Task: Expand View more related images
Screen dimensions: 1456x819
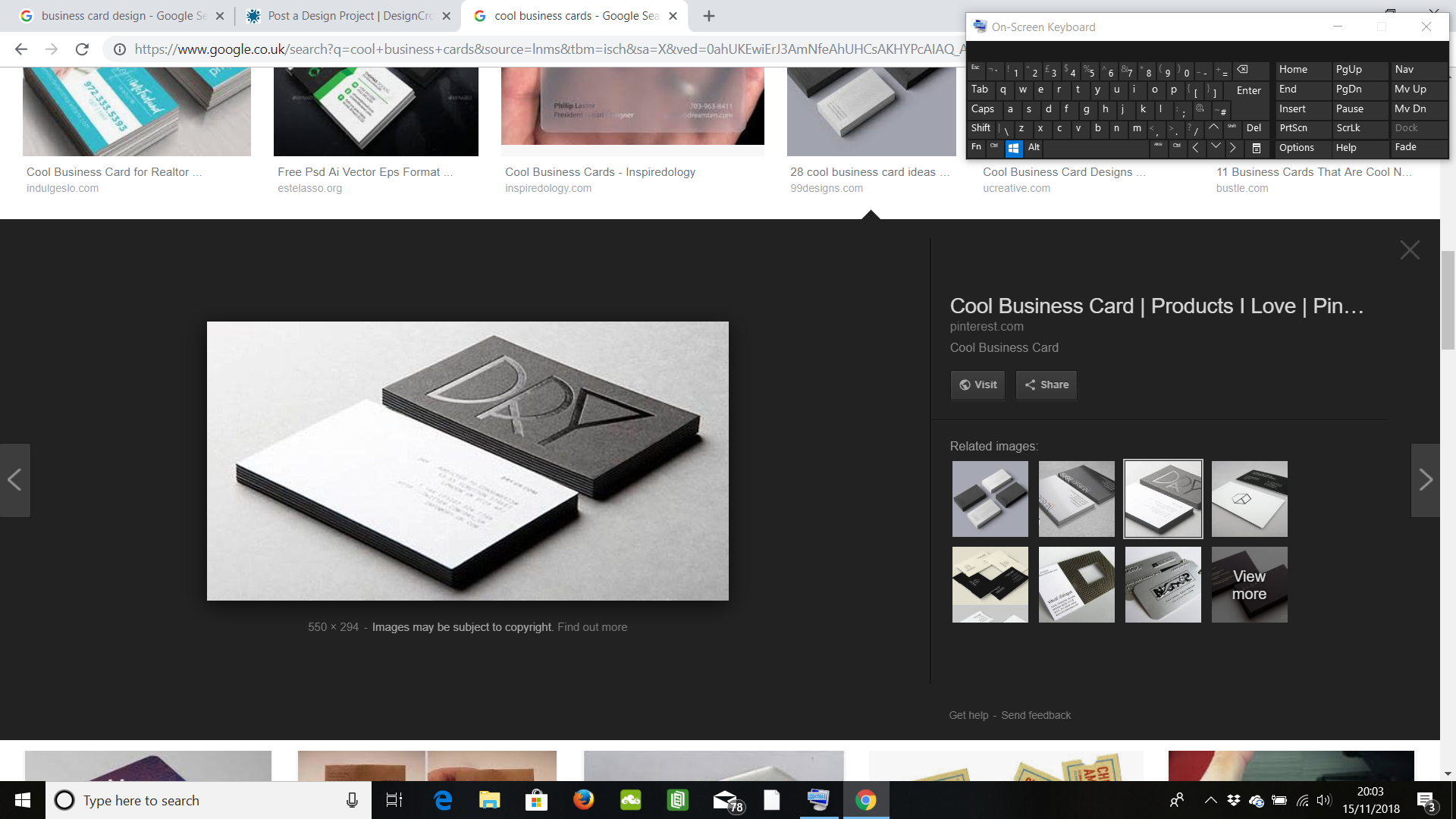Action: (1249, 585)
